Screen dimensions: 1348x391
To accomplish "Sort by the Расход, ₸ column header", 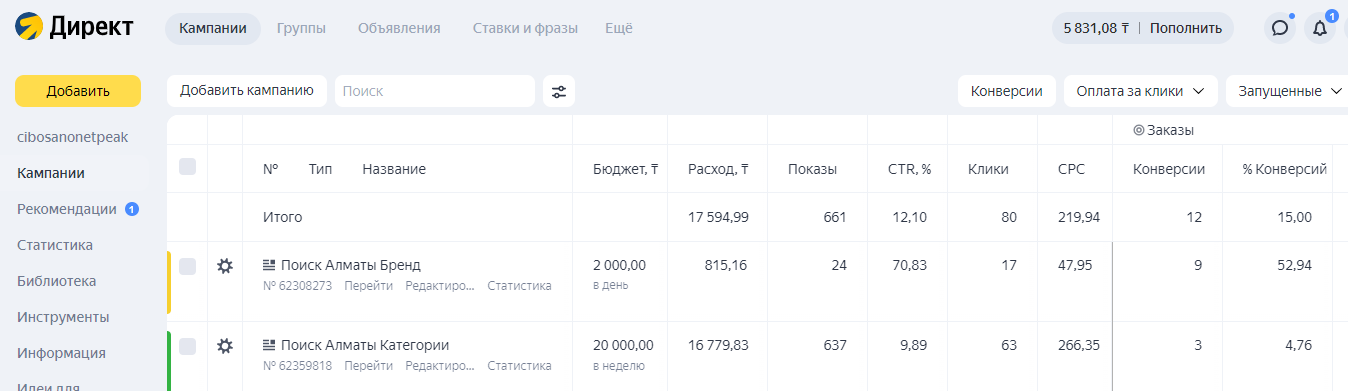I will coord(718,169).
